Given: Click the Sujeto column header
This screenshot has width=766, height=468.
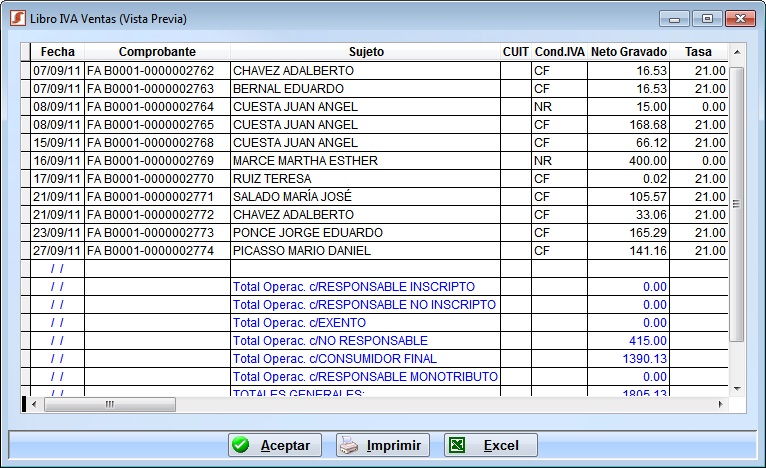Looking at the screenshot, I should coord(365,52).
